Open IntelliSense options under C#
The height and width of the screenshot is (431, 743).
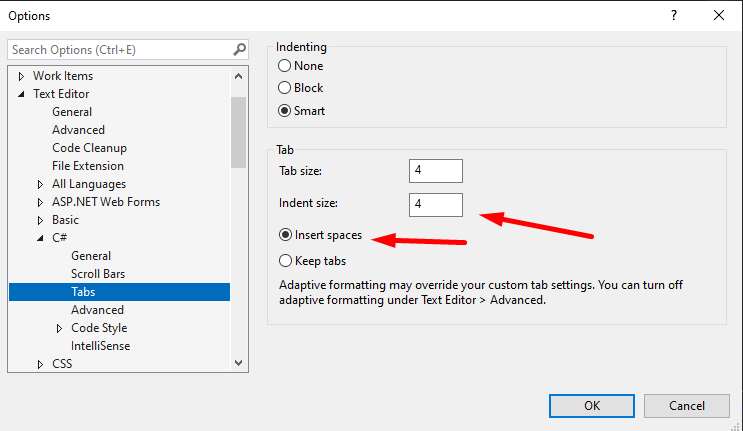[100, 346]
